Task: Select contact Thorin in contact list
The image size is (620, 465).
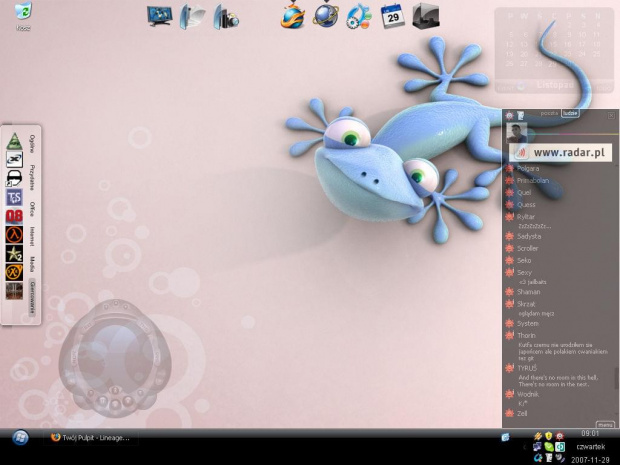Action: [x=527, y=336]
